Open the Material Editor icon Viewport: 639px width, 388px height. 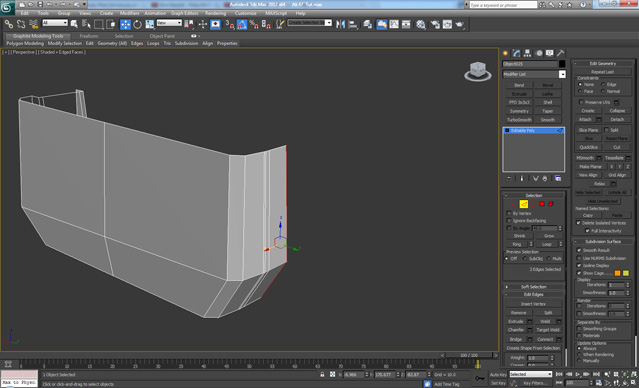coord(421,24)
